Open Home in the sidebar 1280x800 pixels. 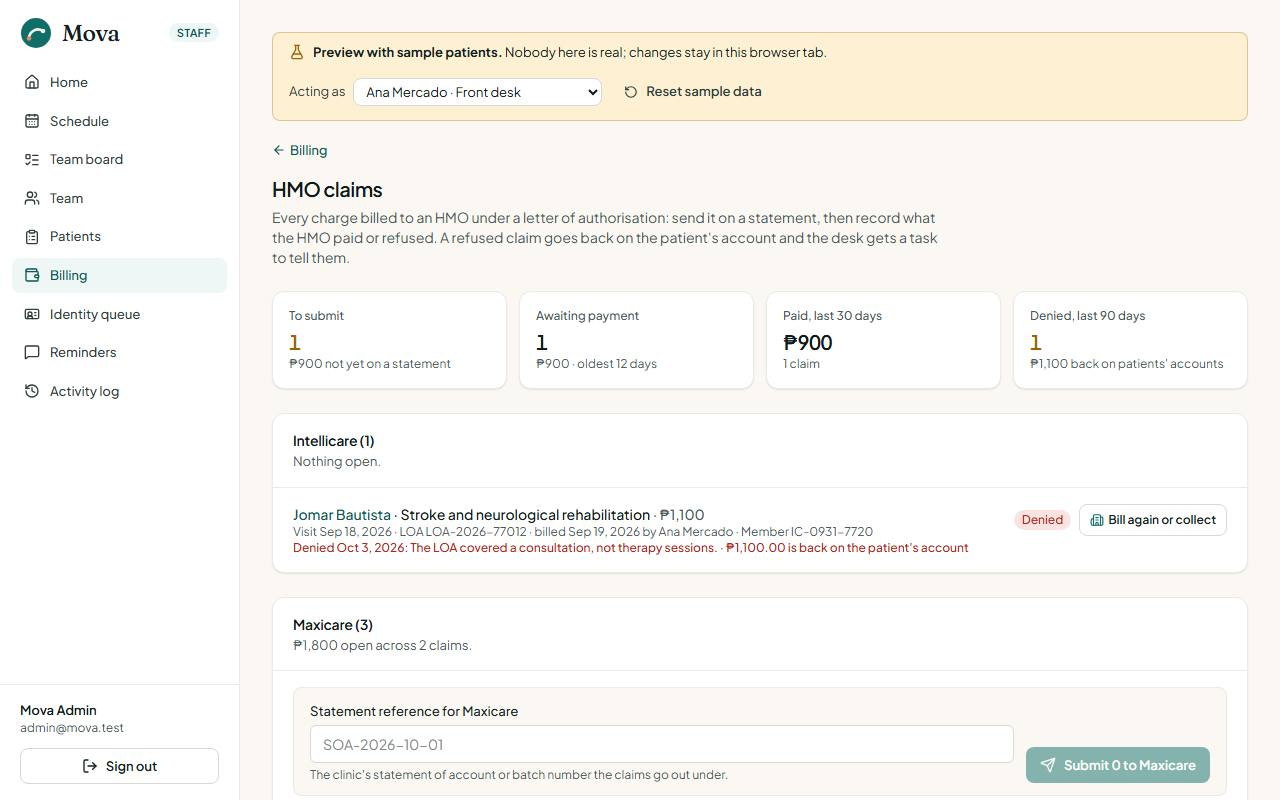point(120,82)
